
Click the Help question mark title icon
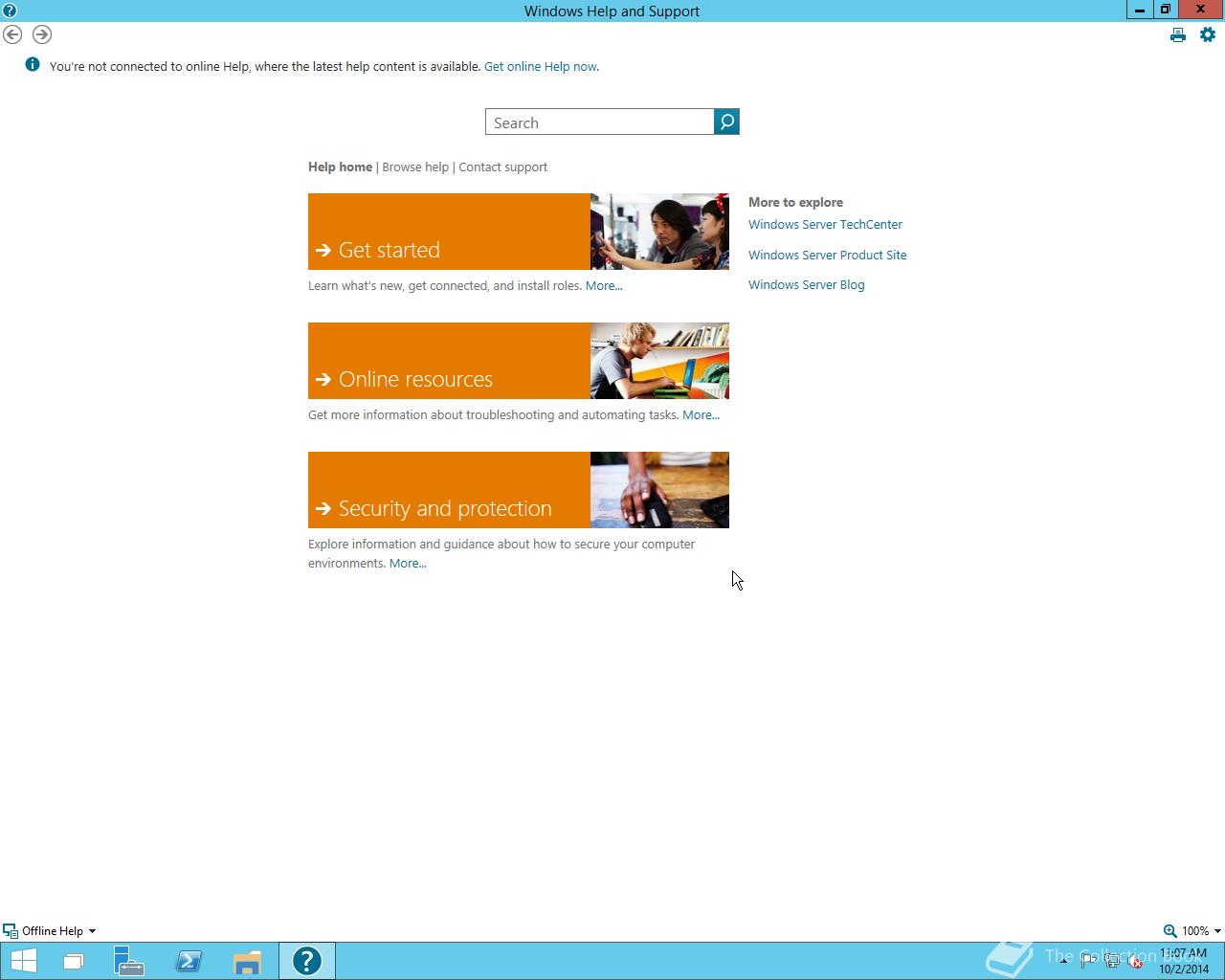pos(9,11)
